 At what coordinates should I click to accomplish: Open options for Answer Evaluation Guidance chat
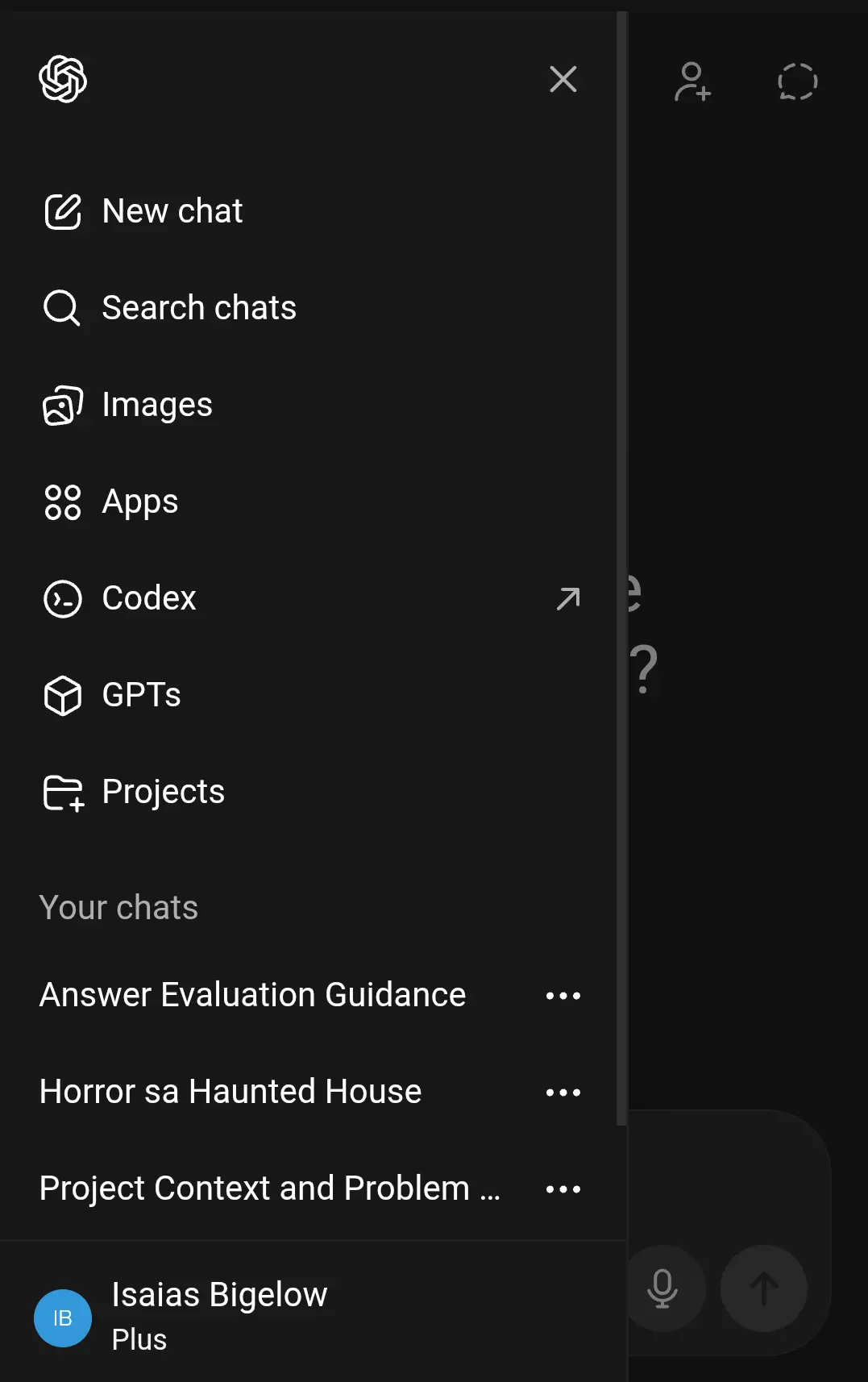(563, 996)
